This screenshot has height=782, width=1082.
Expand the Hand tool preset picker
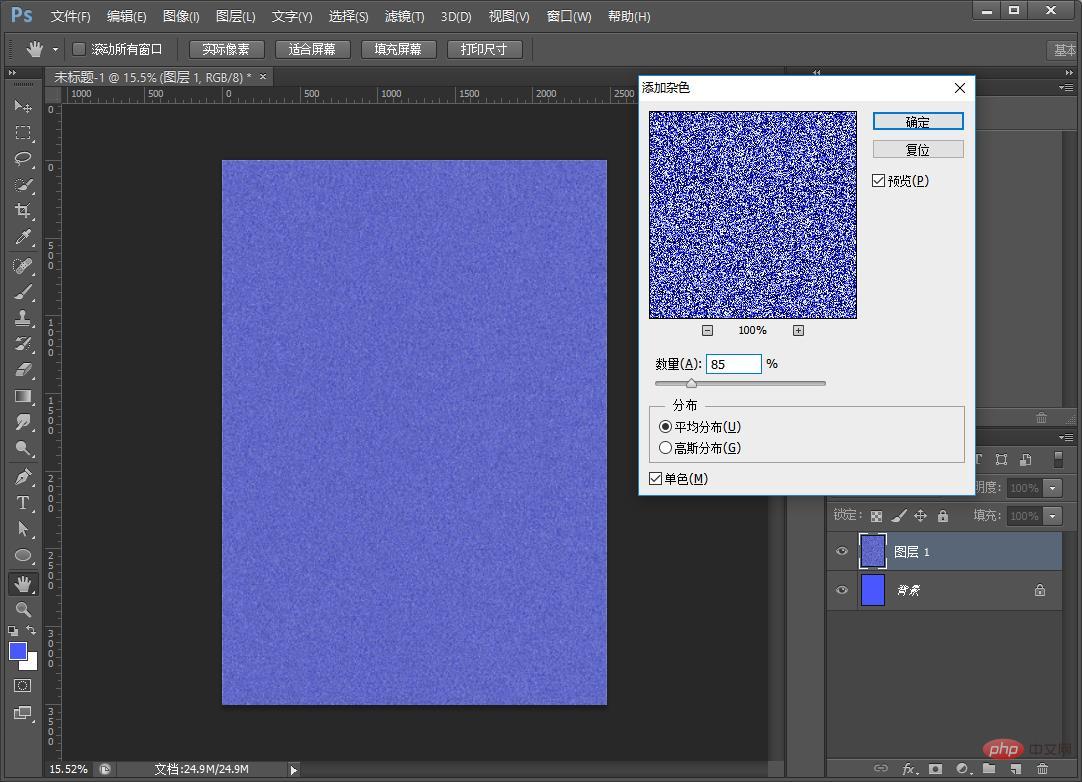coord(56,49)
